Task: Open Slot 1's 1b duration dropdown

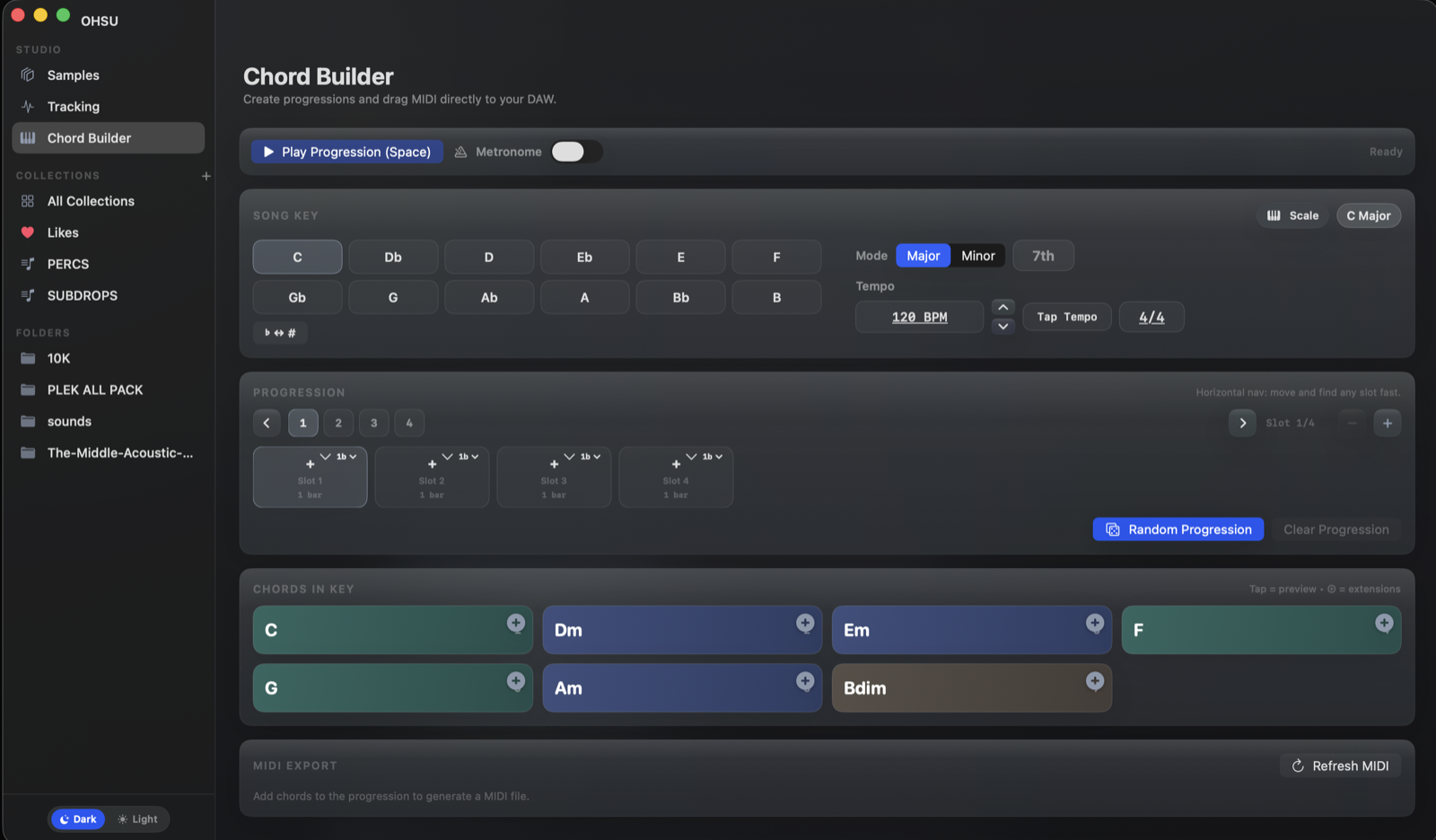Action: point(346,456)
